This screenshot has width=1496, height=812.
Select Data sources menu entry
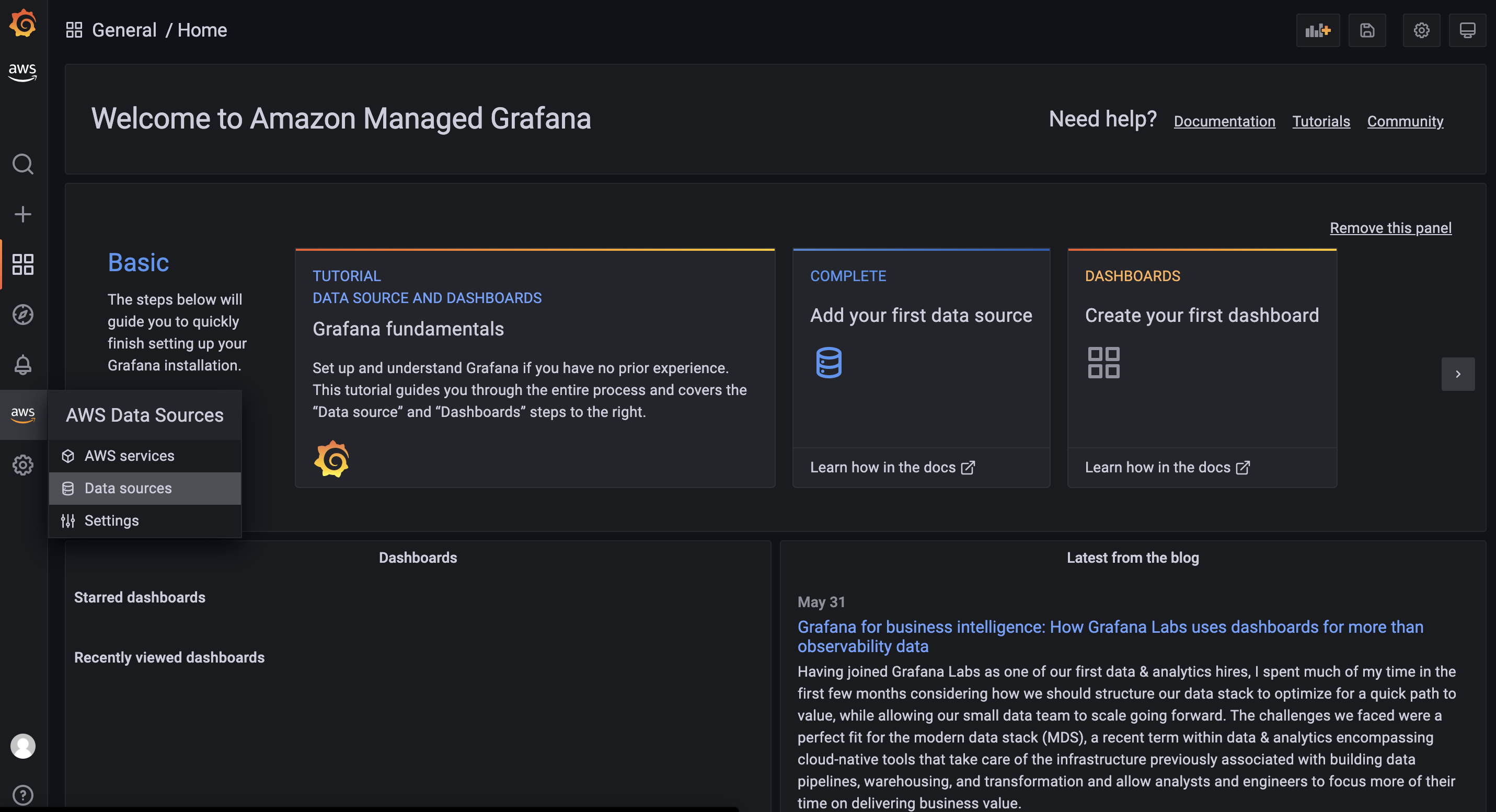click(128, 488)
